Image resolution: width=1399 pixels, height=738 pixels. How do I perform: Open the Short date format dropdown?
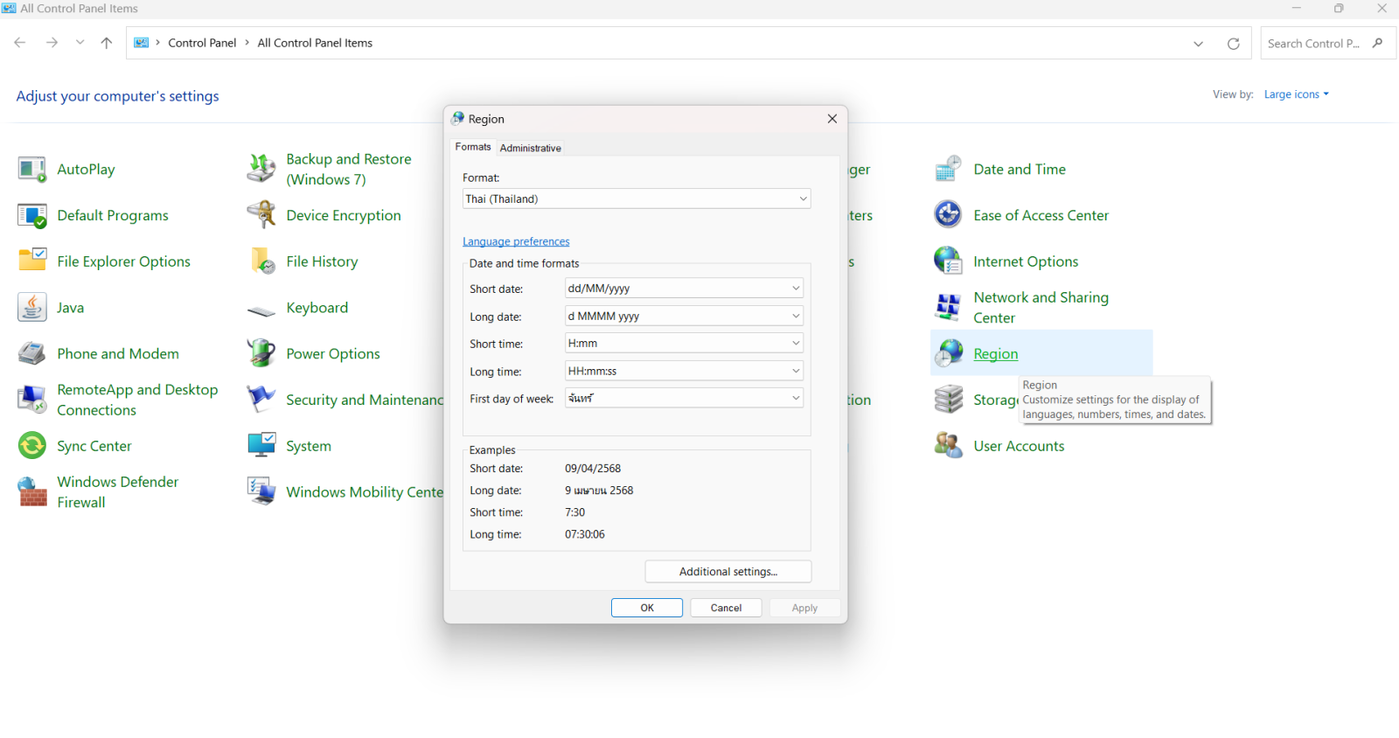click(684, 288)
